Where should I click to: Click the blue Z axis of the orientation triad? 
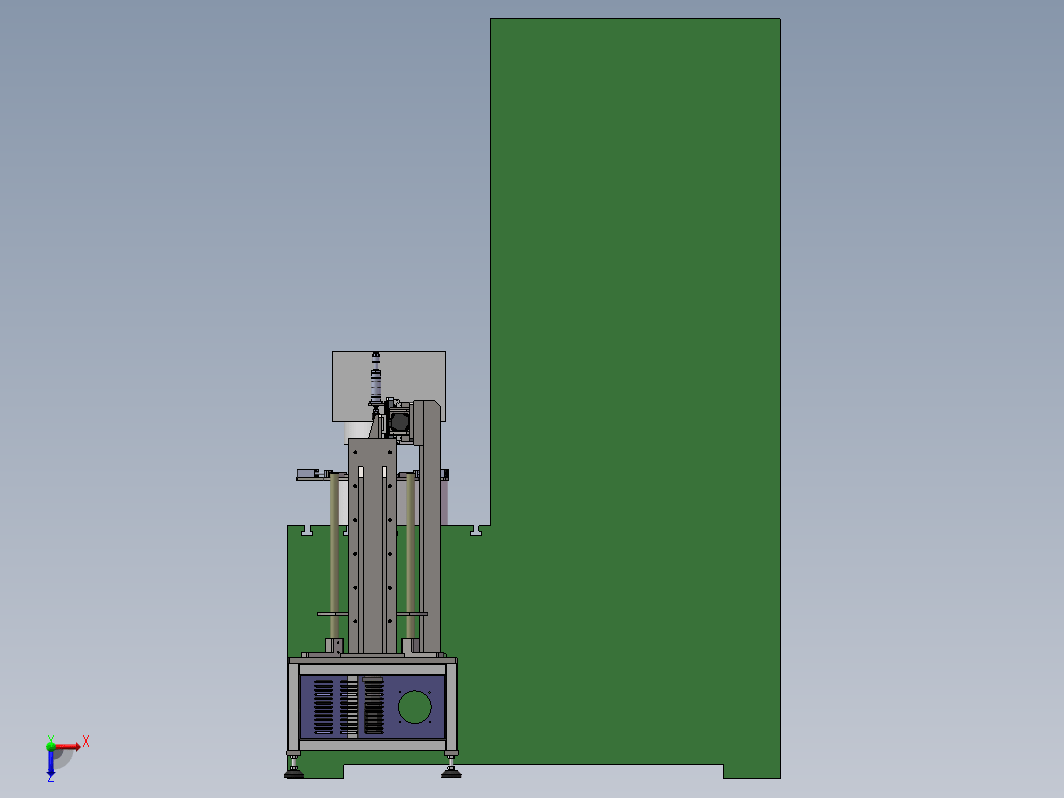[51, 763]
